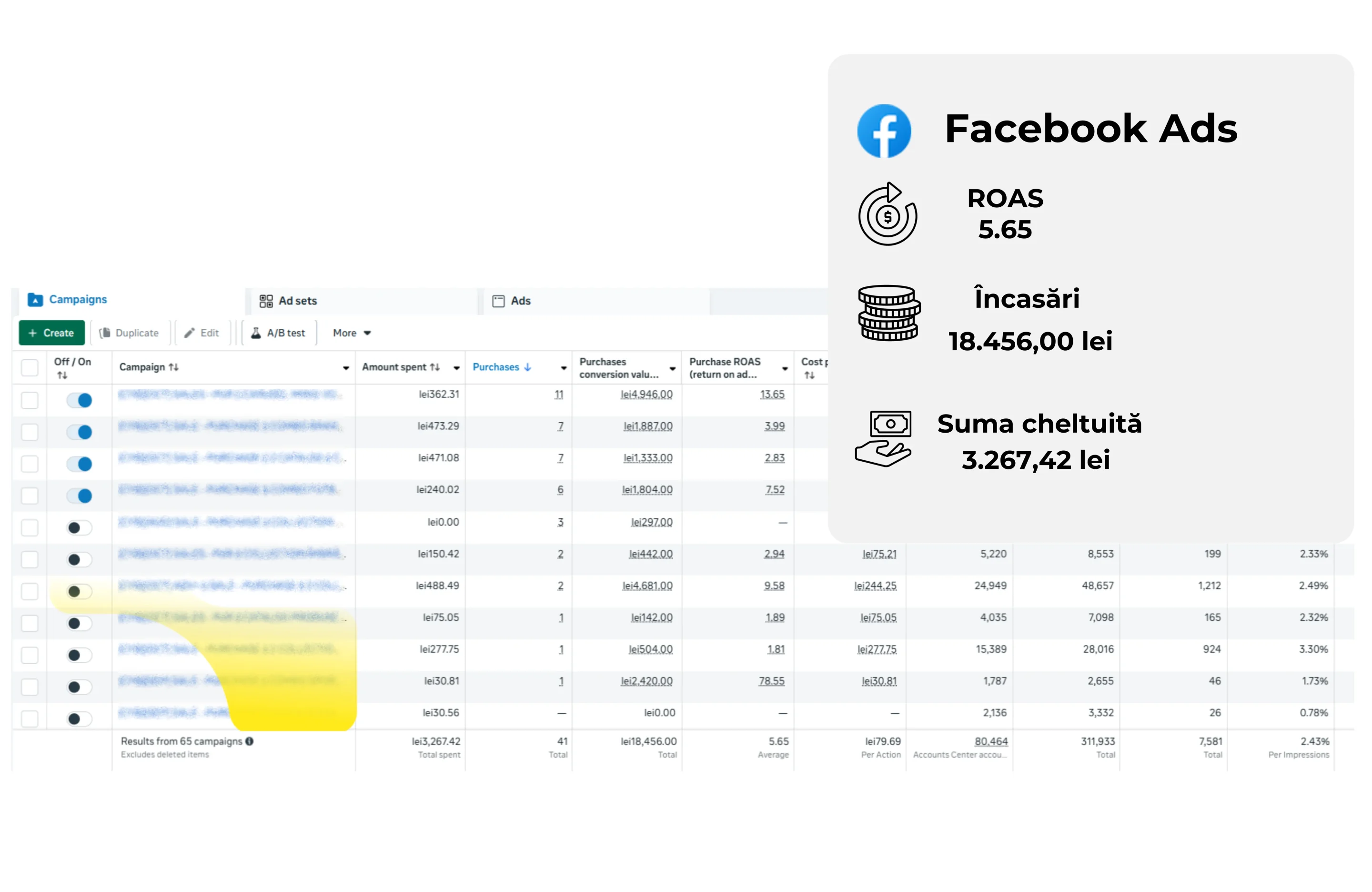Click the info icon next to Results from 65 campaigns
This screenshot has width=1372, height=892.
coord(250,741)
